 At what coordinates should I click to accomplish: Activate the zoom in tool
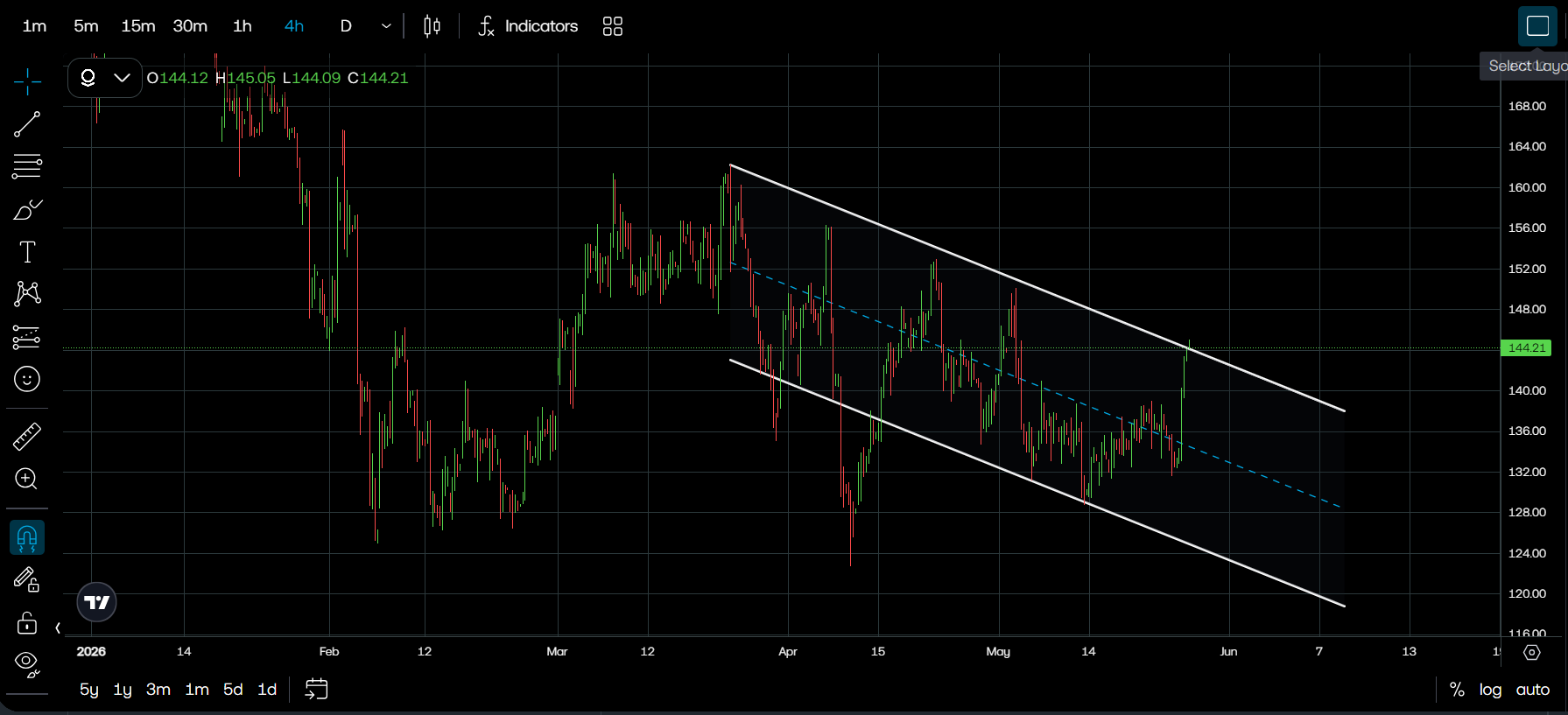27,479
